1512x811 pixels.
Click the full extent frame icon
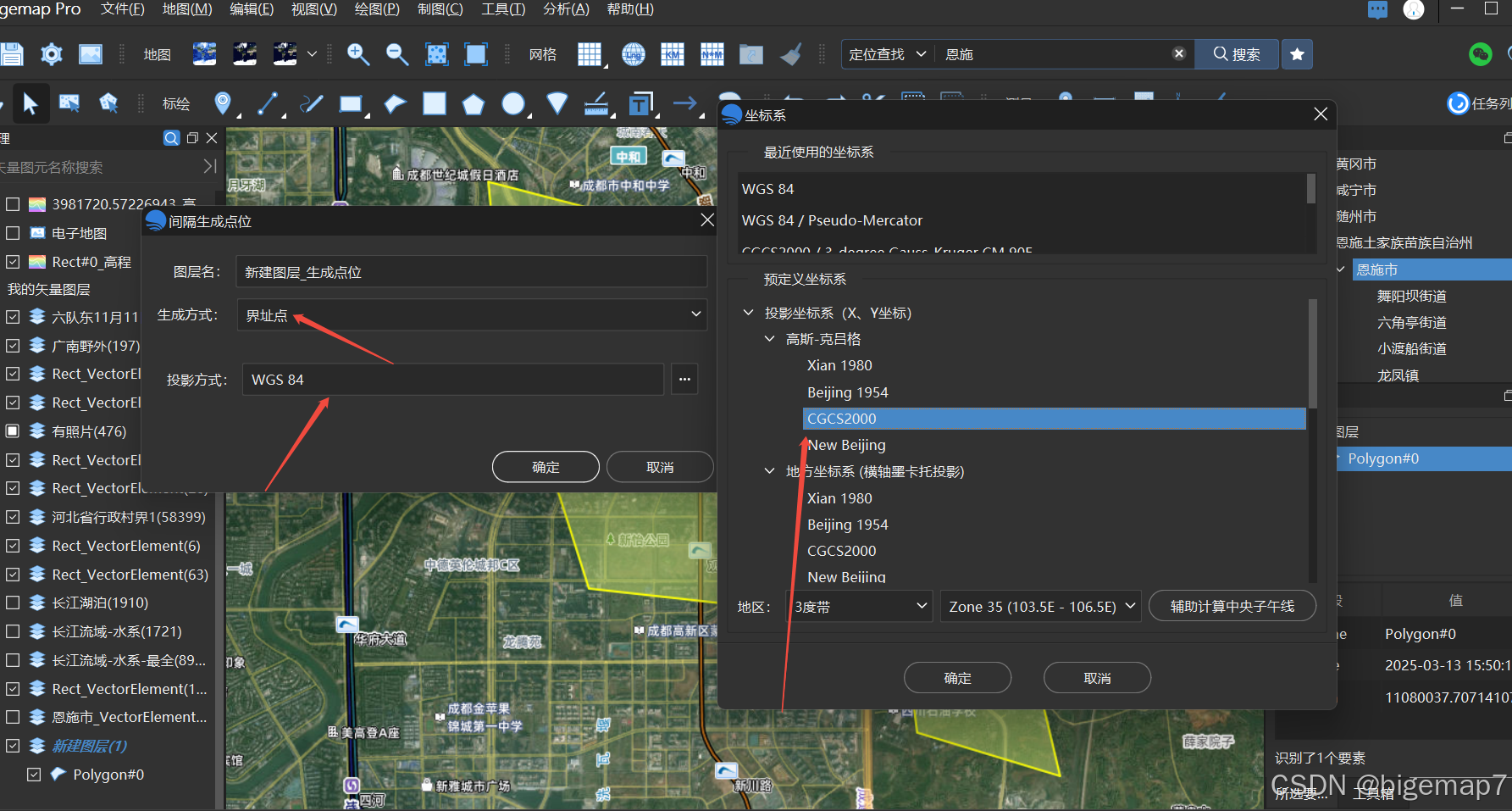coord(476,54)
